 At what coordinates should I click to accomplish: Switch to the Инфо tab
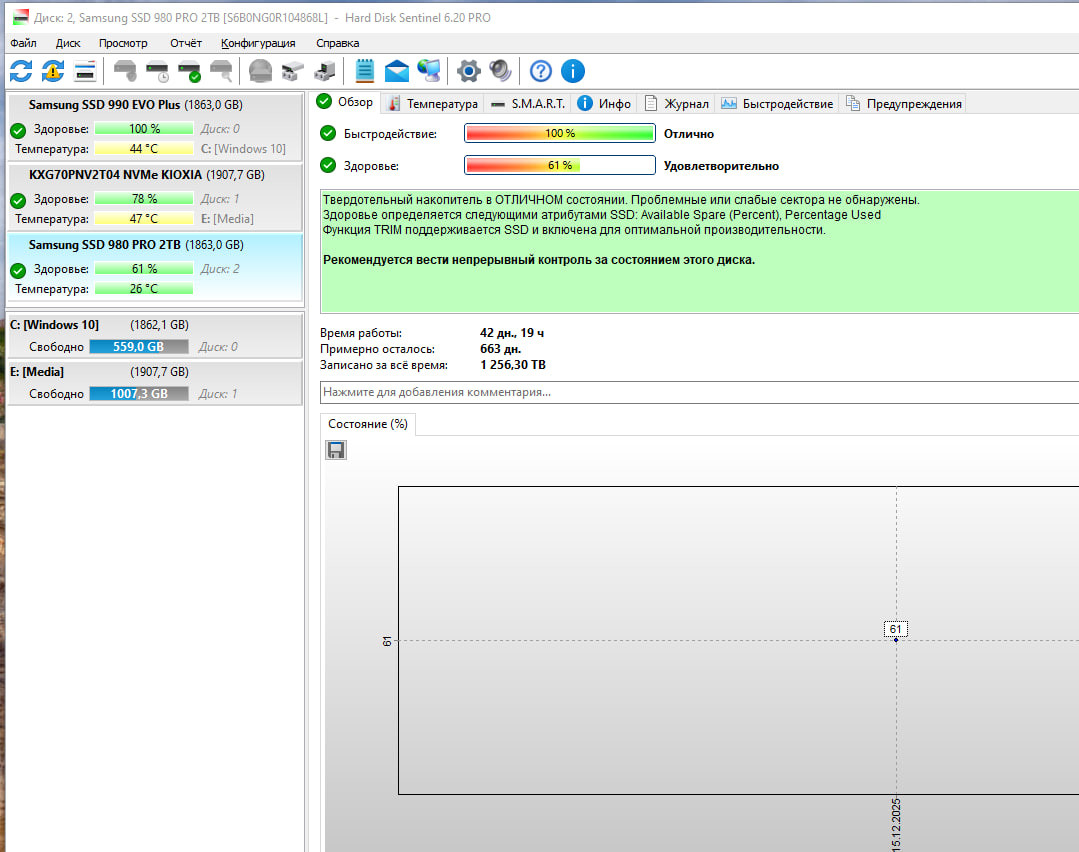[x=604, y=103]
